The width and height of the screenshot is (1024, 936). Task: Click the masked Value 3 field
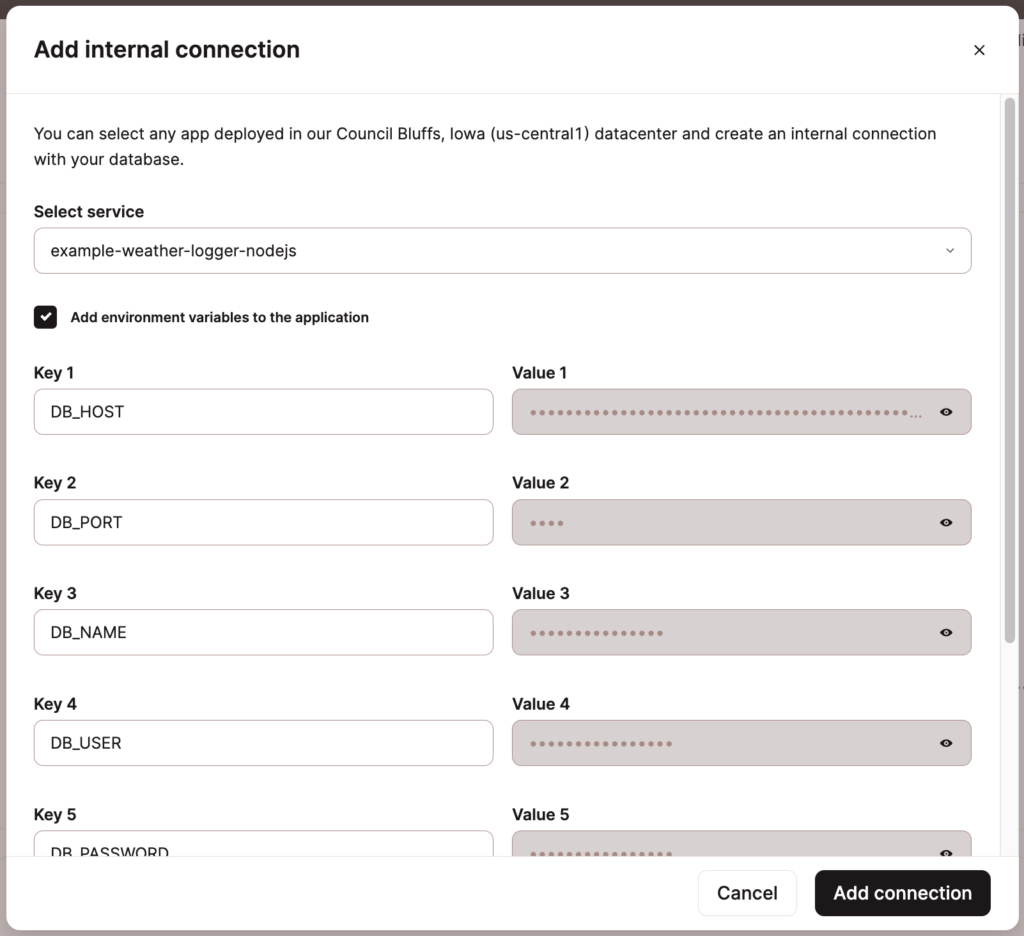coord(720,632)
